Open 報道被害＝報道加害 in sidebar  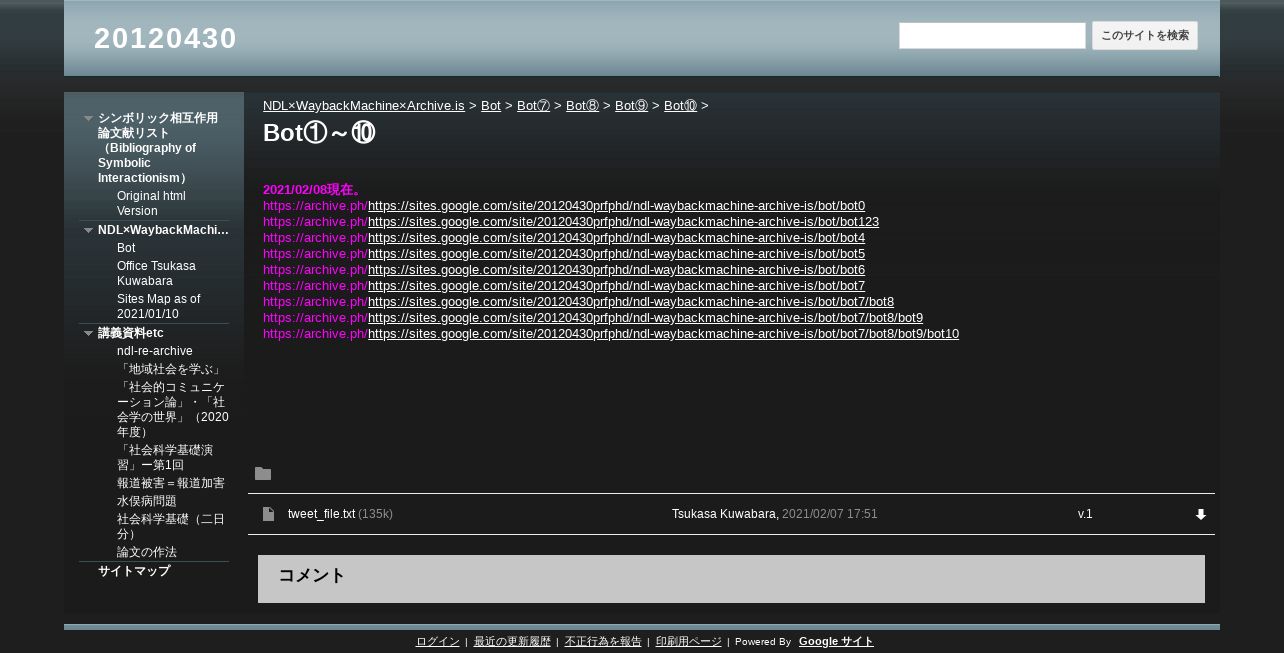point(171,483)
